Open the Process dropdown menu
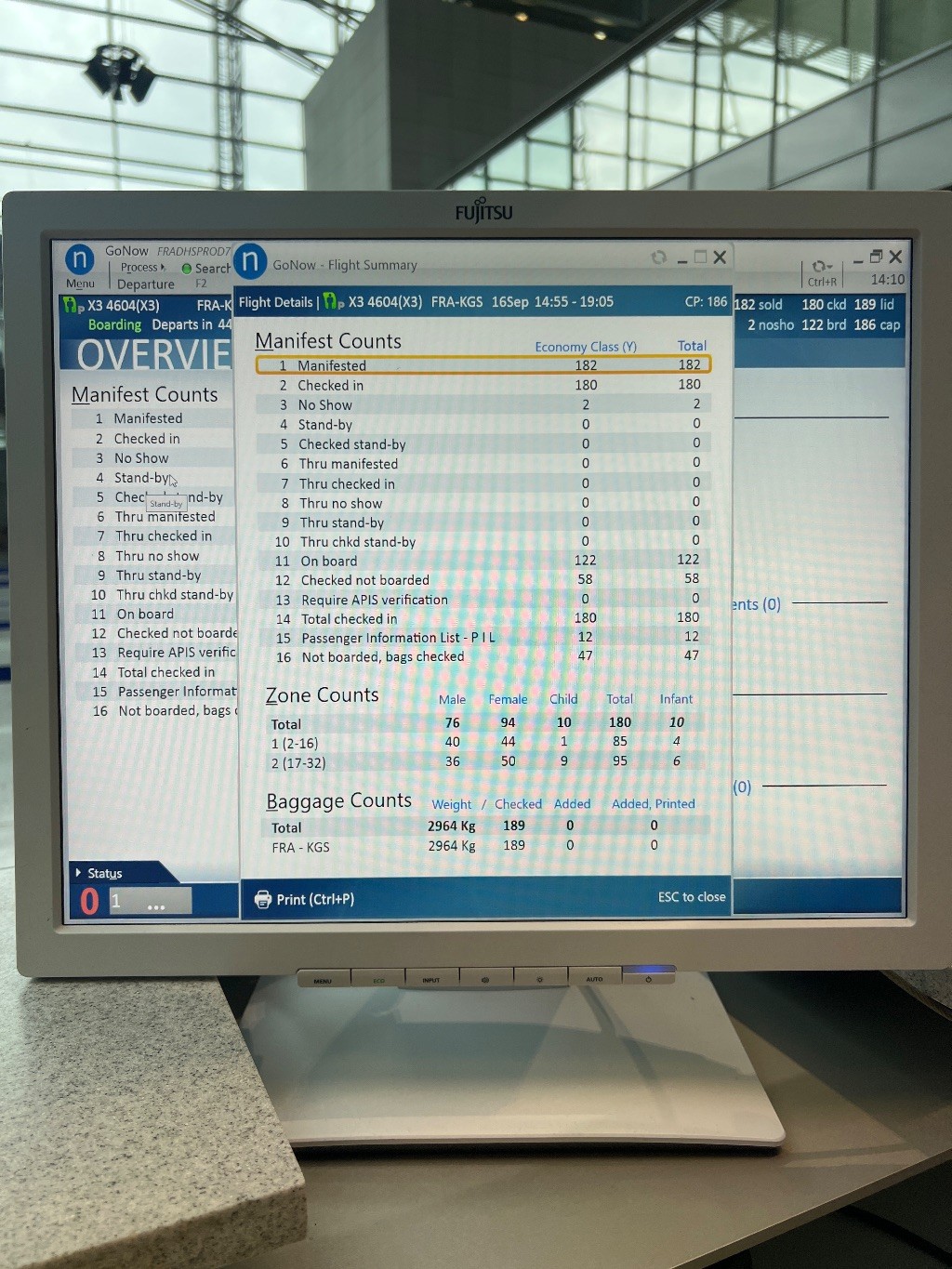 click(x=141, y=268)
